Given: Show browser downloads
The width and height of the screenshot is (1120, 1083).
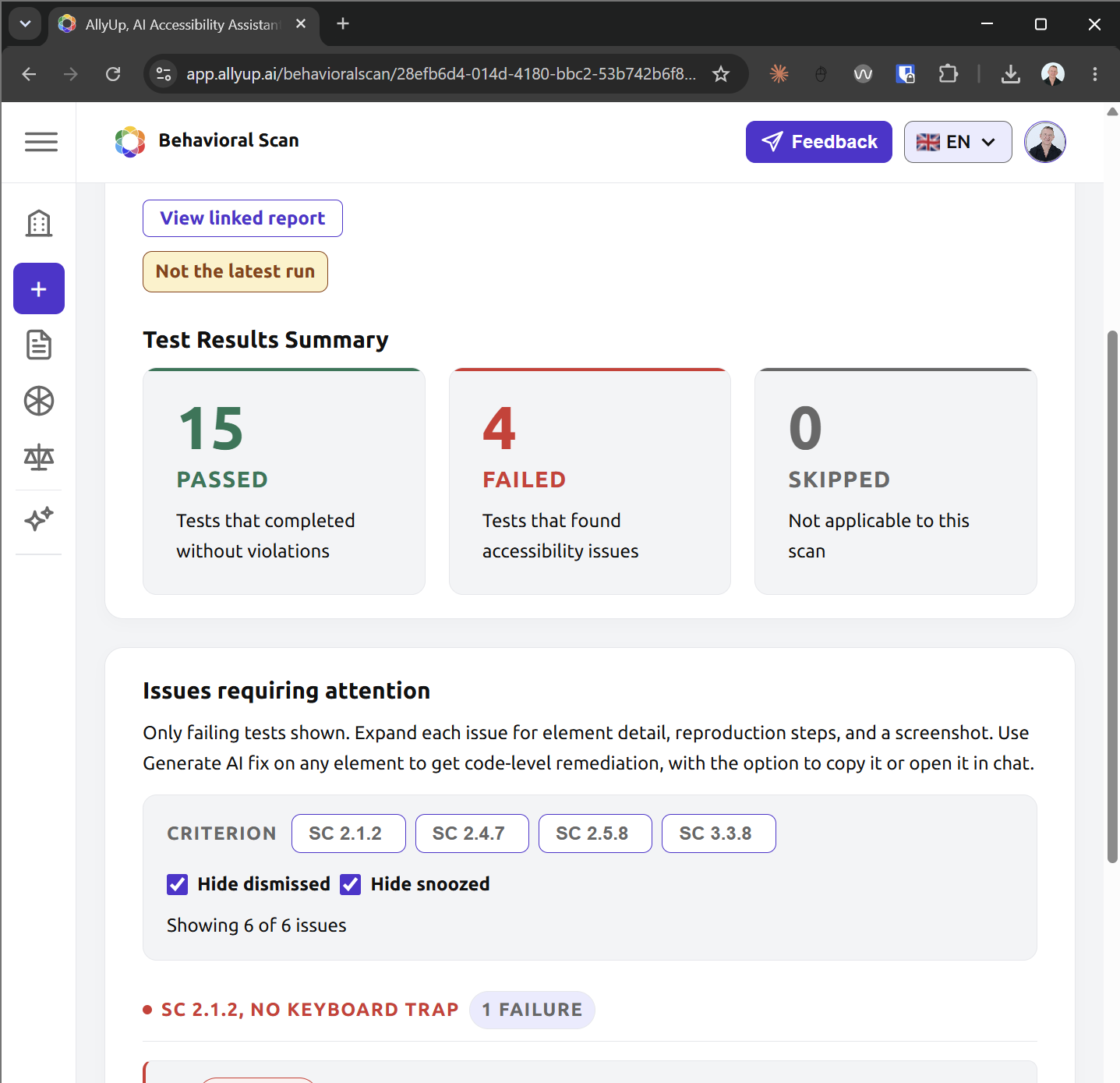Looking at the screenshot, I should coord(1011,74).
